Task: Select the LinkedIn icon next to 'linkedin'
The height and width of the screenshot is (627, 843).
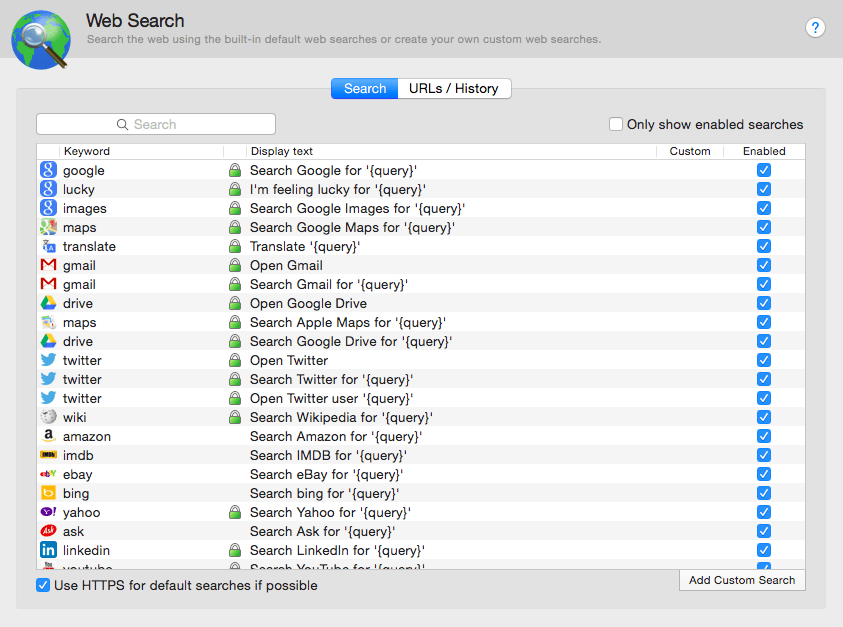Action: (48, 550)
